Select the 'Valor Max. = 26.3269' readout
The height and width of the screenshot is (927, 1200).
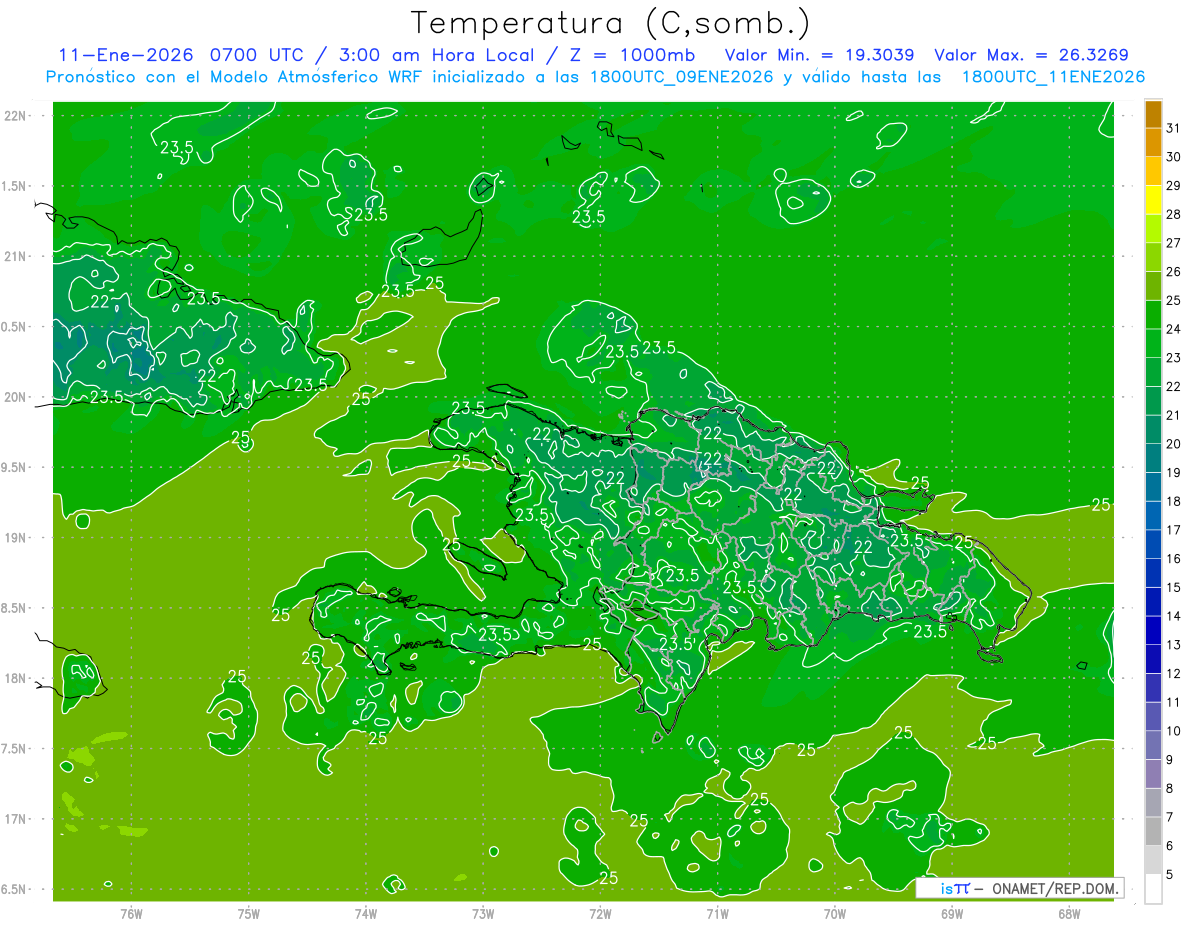1032,55
